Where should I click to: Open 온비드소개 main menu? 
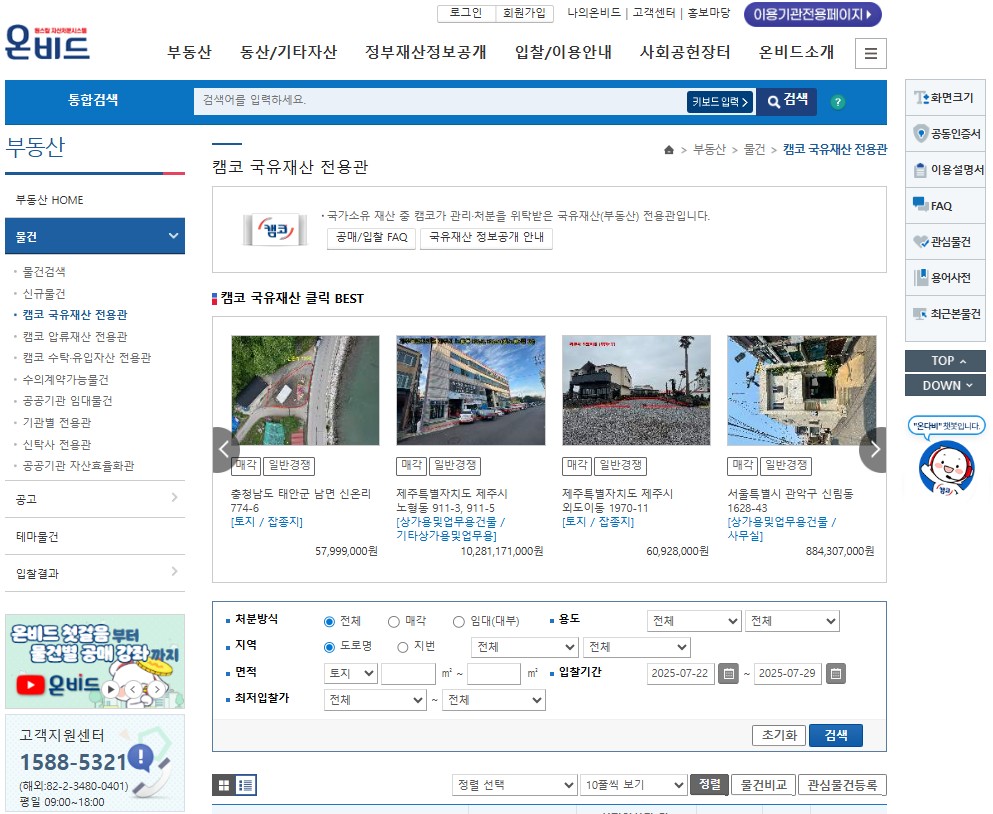pos(796,52)
